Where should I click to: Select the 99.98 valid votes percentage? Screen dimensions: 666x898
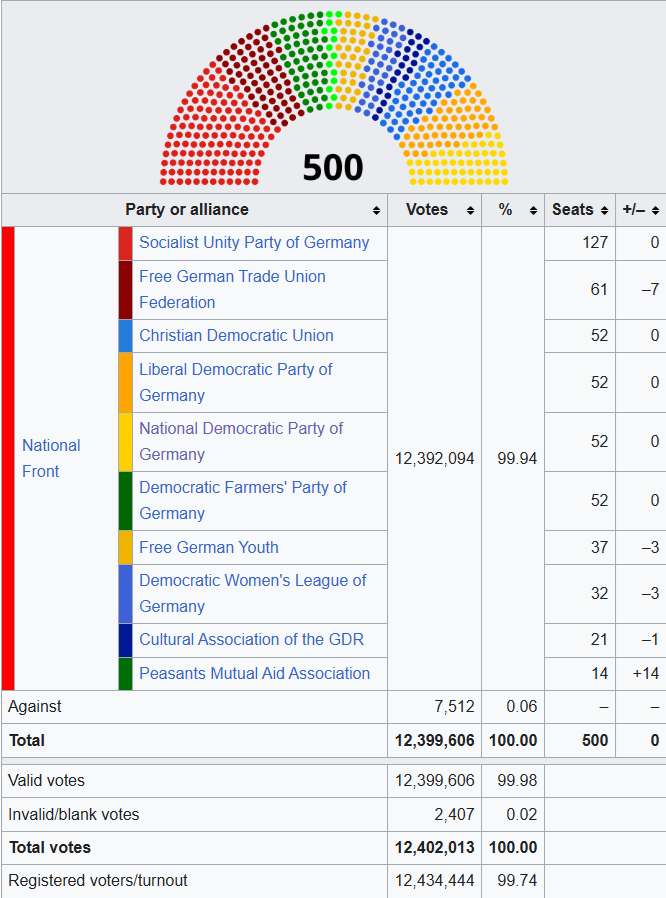513,781
